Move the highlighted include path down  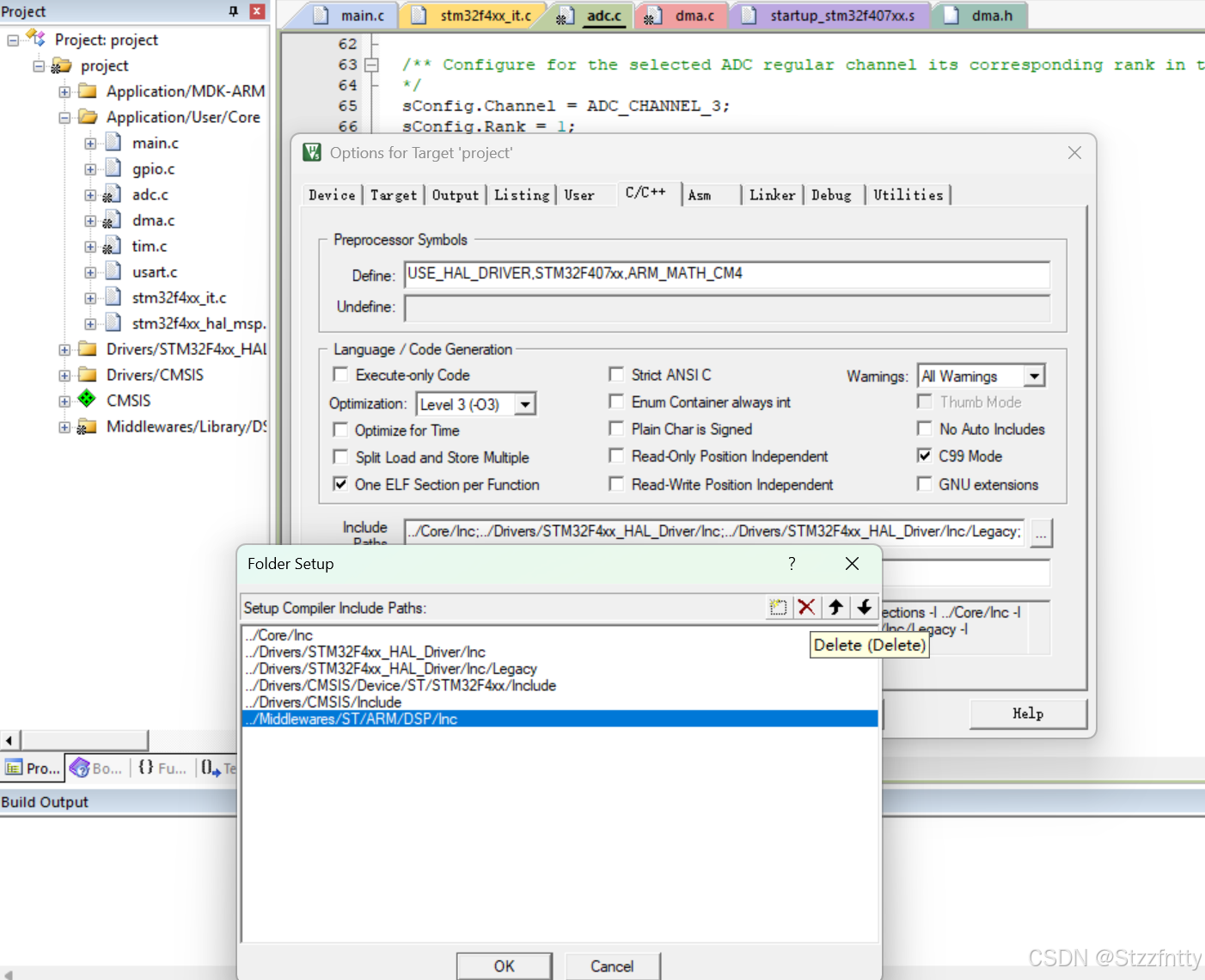point(865,607)
